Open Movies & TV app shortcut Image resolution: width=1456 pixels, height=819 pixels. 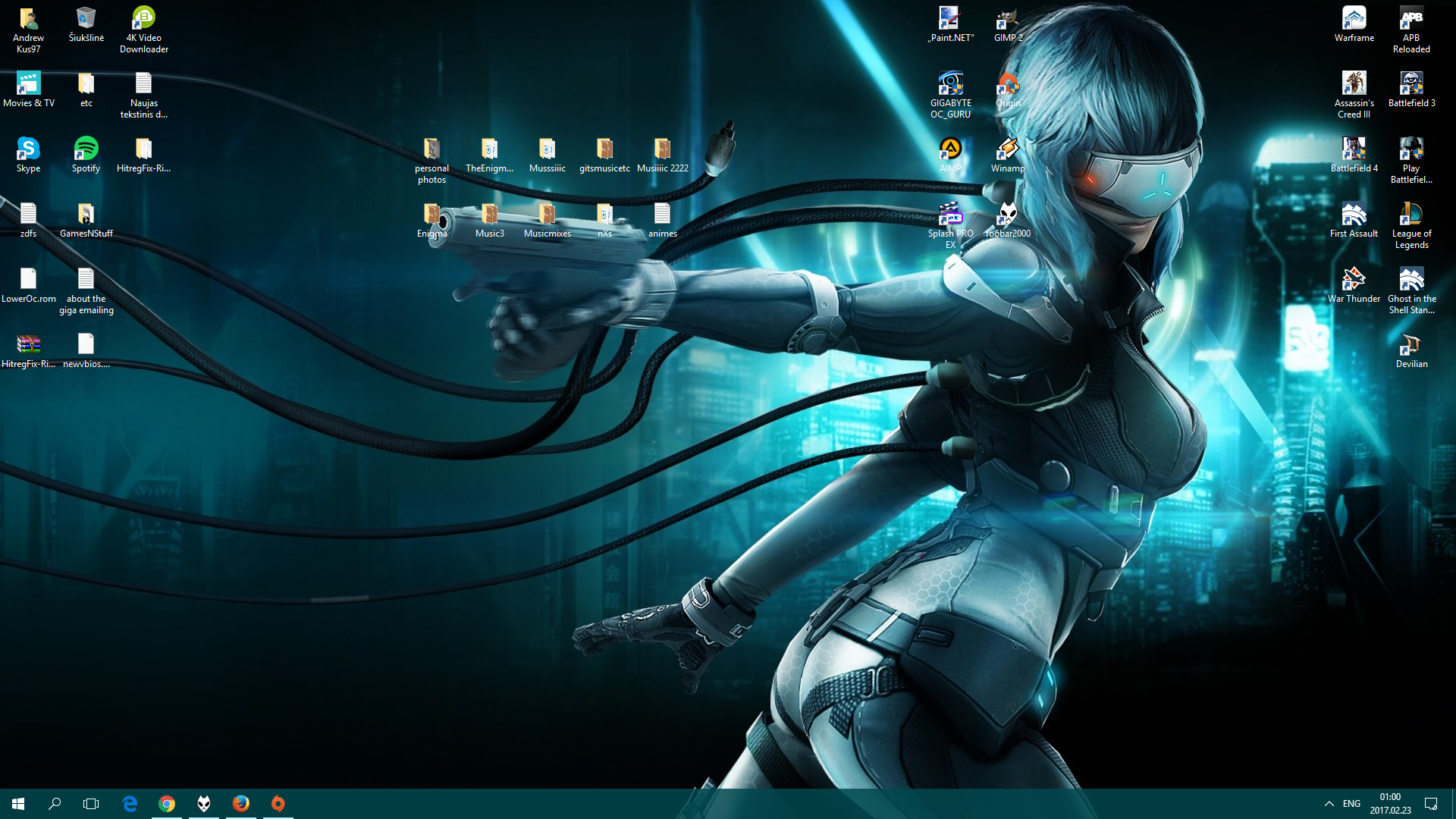click(x=28, y=90)
